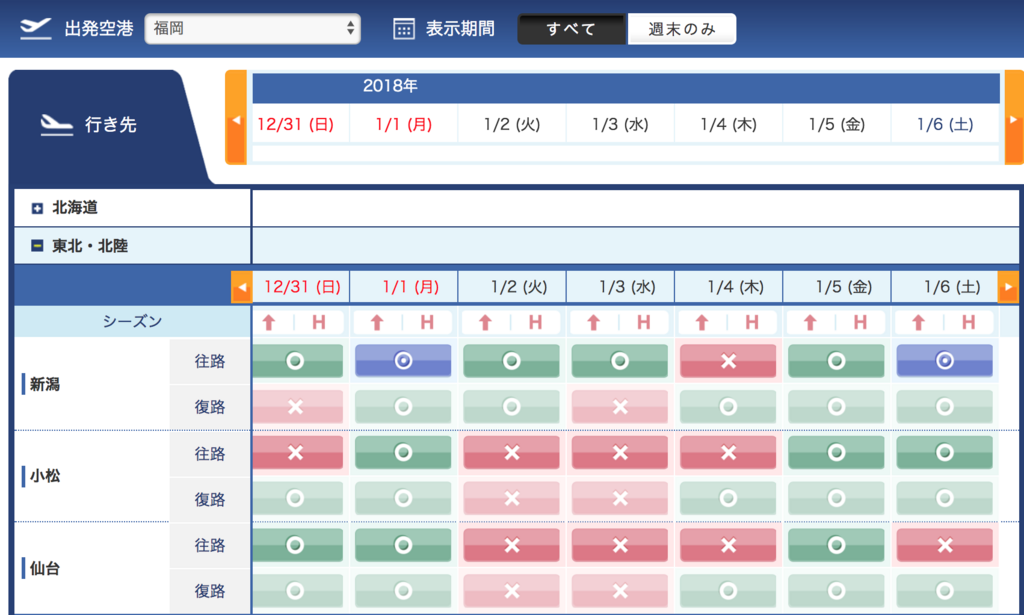Click the left orange arrow in top calendar
This screenshot has width=1024, height=615.
click(x=236, y=118)
